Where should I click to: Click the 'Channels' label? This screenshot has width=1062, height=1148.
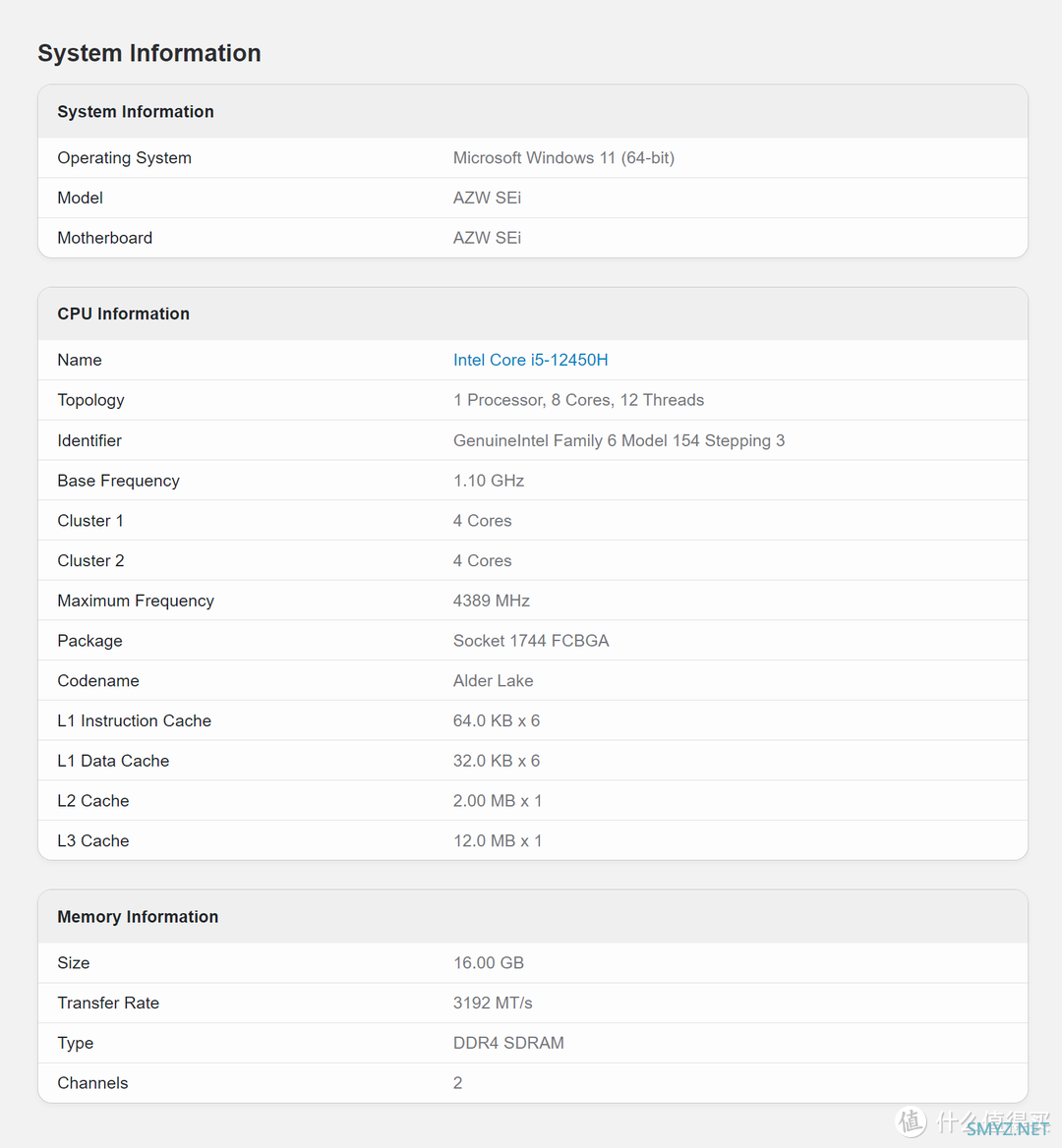click(x=92, y=1083)
